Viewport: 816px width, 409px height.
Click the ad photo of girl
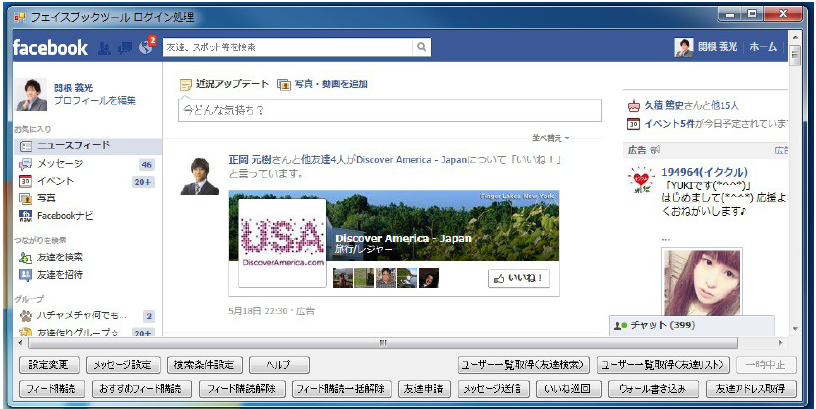[x=702, y=282]
